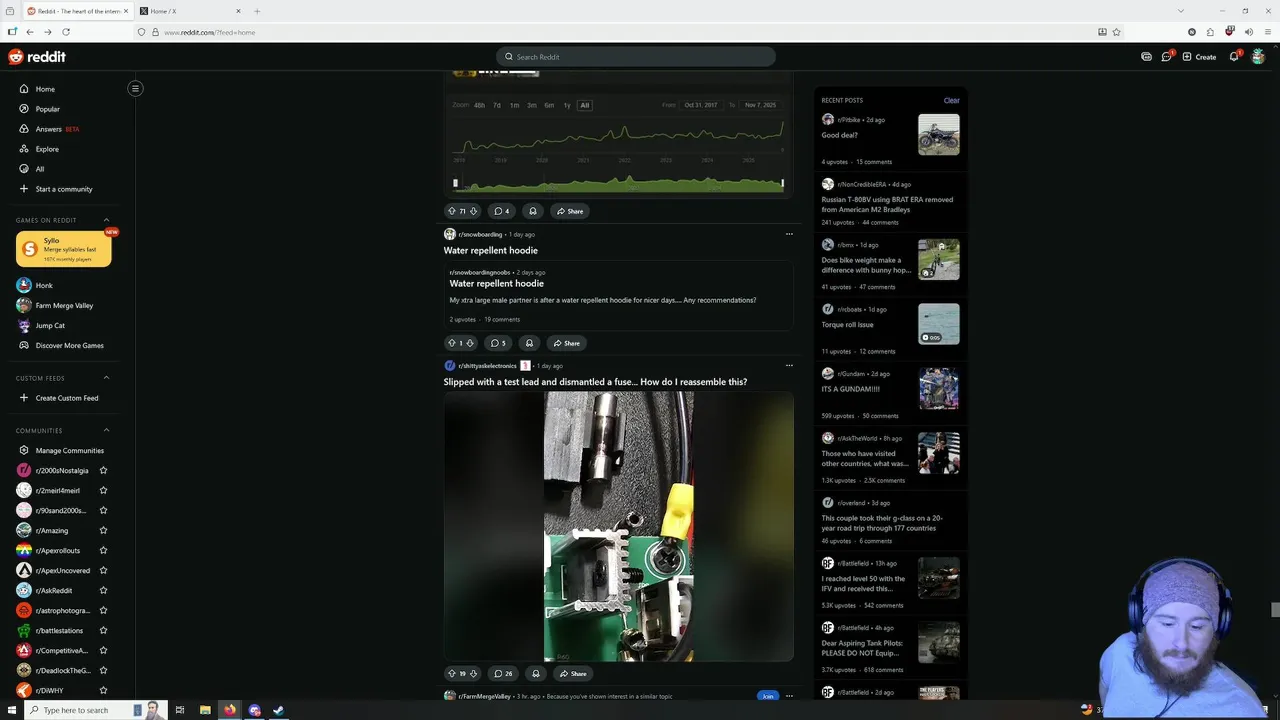This screenshot has height=720, width=1280.
Task: Collapse the Games on Reddit section
Action: coord(107,220)
